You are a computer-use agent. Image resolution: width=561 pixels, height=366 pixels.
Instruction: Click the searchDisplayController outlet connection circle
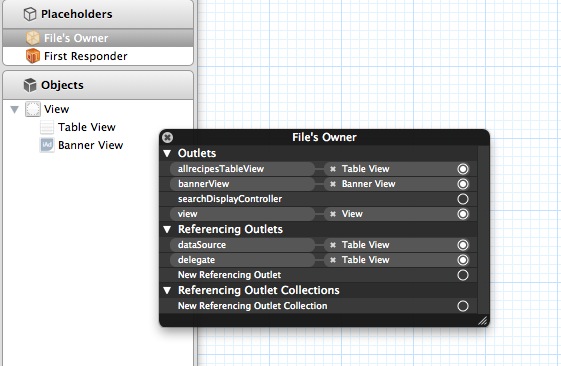(463, 199)
